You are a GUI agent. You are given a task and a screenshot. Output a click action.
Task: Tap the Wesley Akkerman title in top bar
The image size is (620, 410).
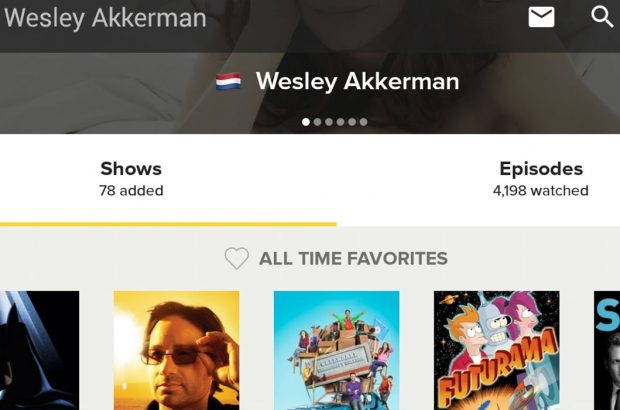pos(105,18)
